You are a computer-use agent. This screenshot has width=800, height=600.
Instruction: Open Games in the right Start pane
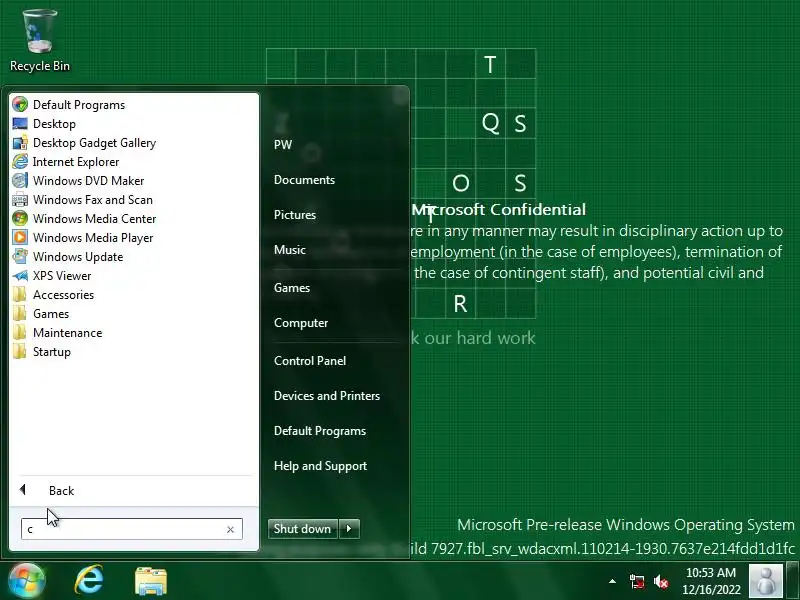pos(292,288)
